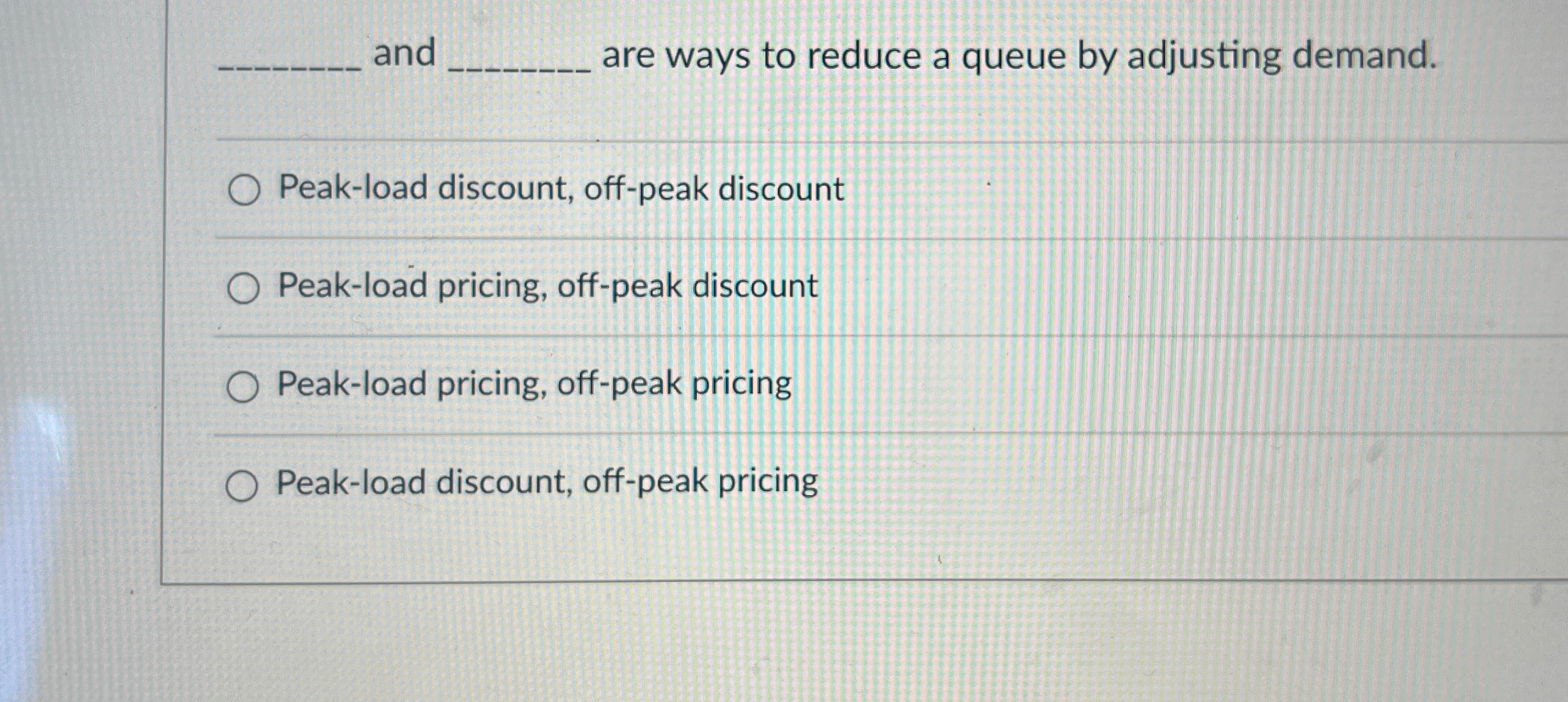The image size is (1568, 702).
Task: Select the radio button for "Peak-load pricing, off-peak pricing"
Action: coord(244,386)
